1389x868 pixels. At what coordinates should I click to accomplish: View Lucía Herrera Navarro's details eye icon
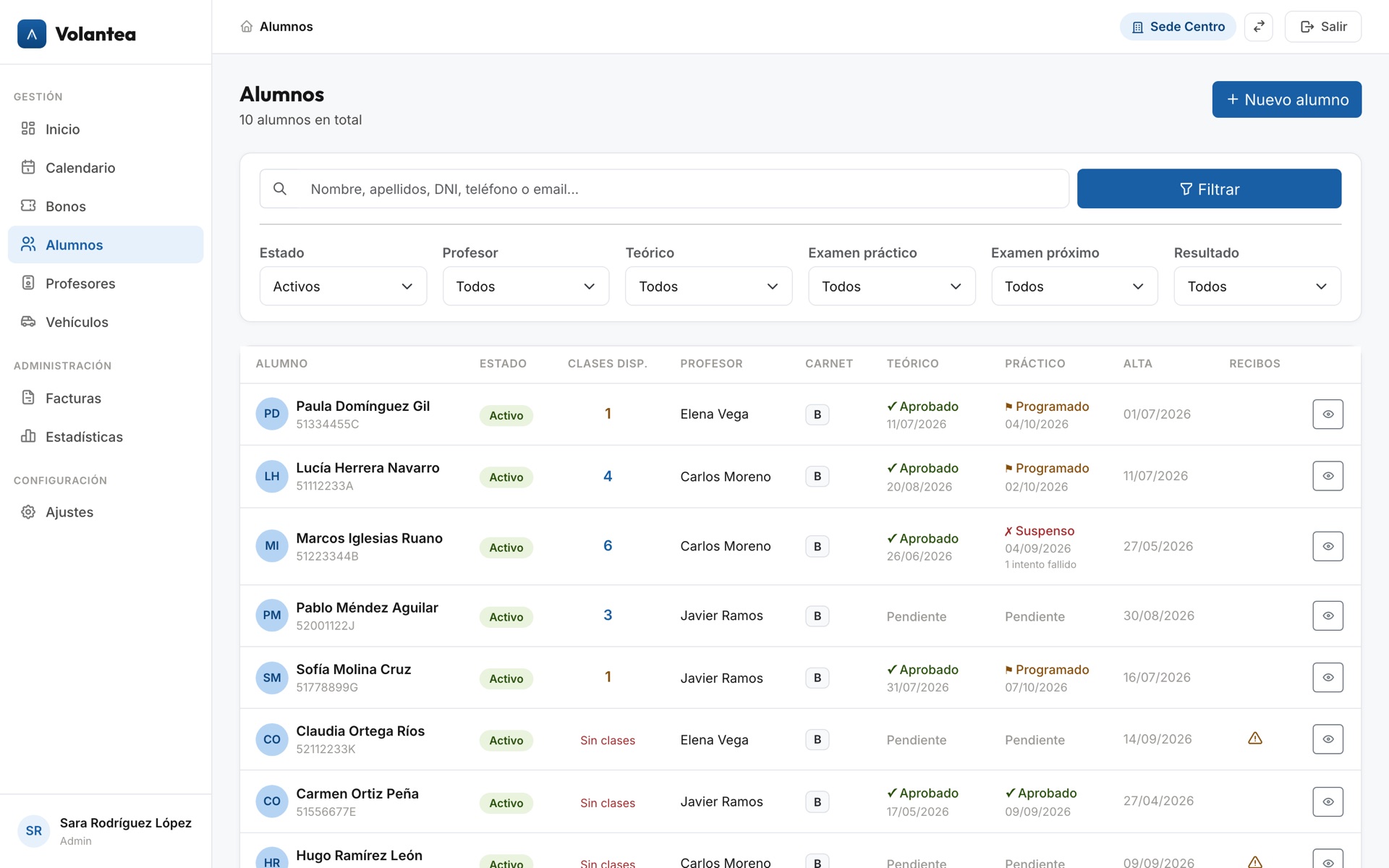1328,476
